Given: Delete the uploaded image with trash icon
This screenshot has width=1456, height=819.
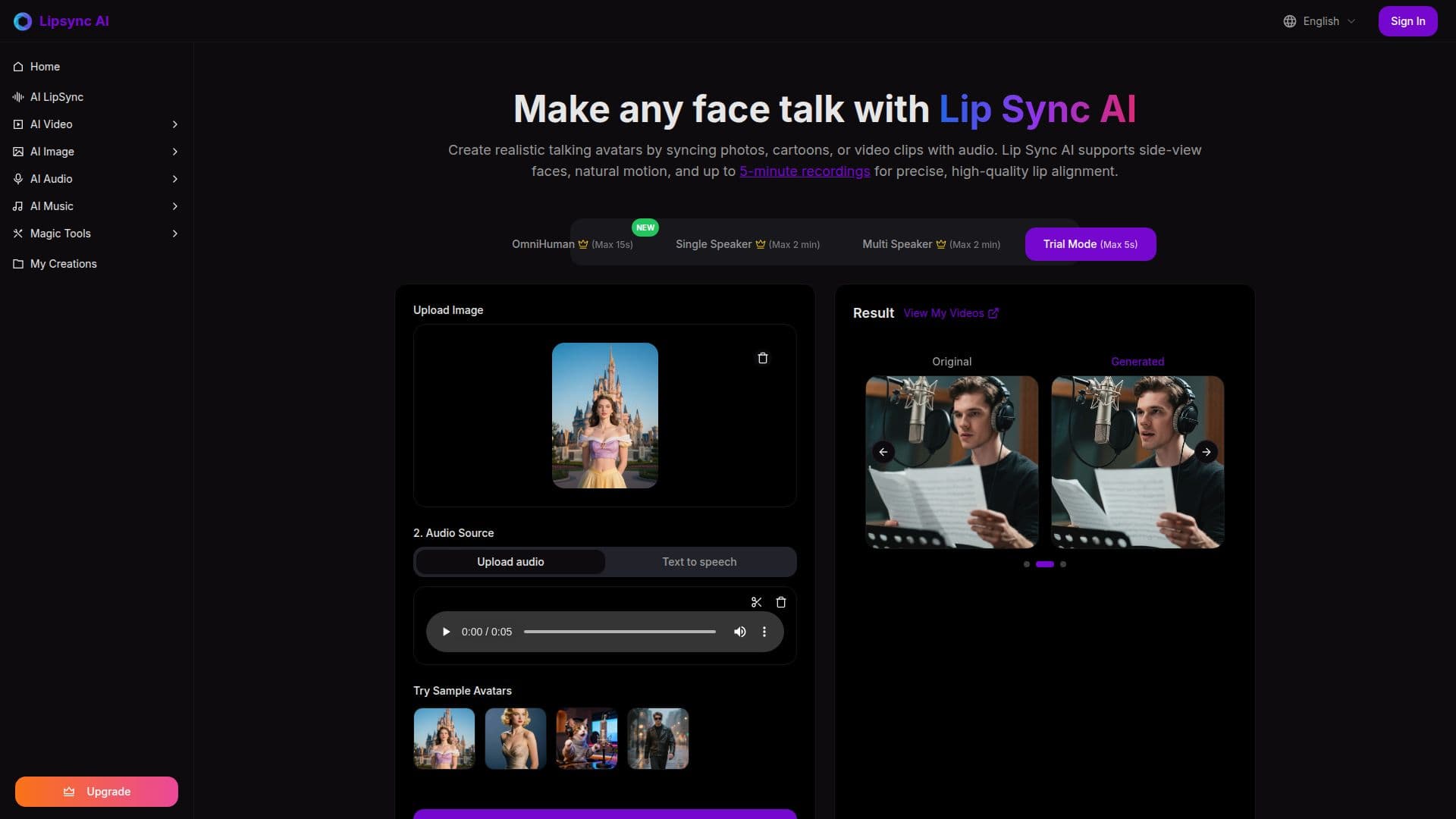Looking at the screenshot, I should pos(763,358).
